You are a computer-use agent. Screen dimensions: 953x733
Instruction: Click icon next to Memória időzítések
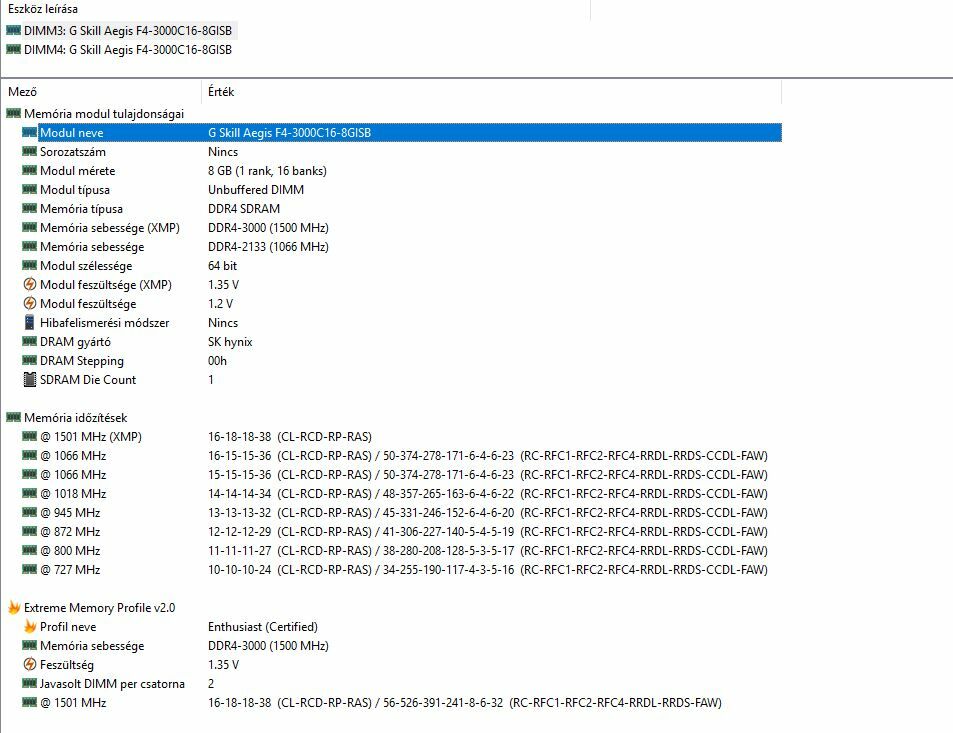(13, 417)
